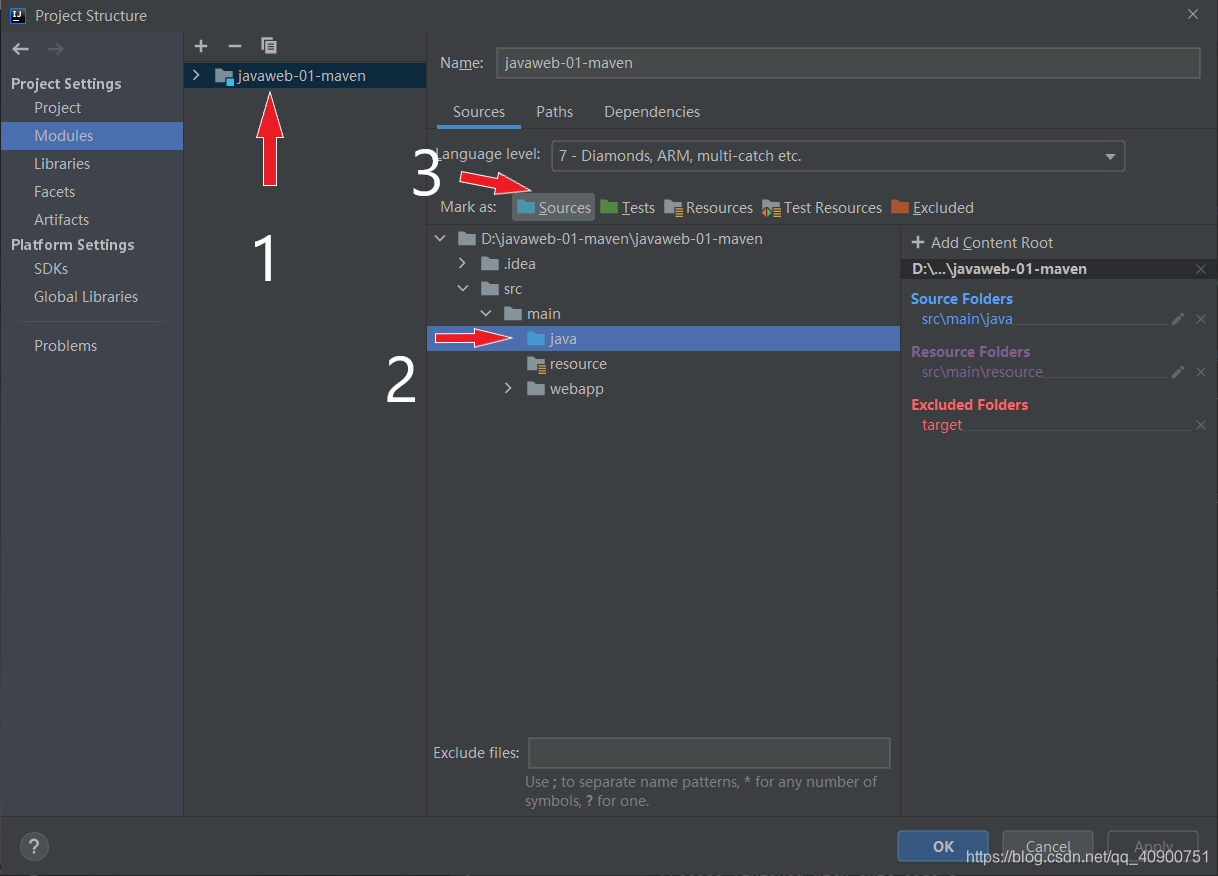Click the back navigation arrow
Image resolution: width=1218 pixels, height=876 pixels.
tap(21, 49)
